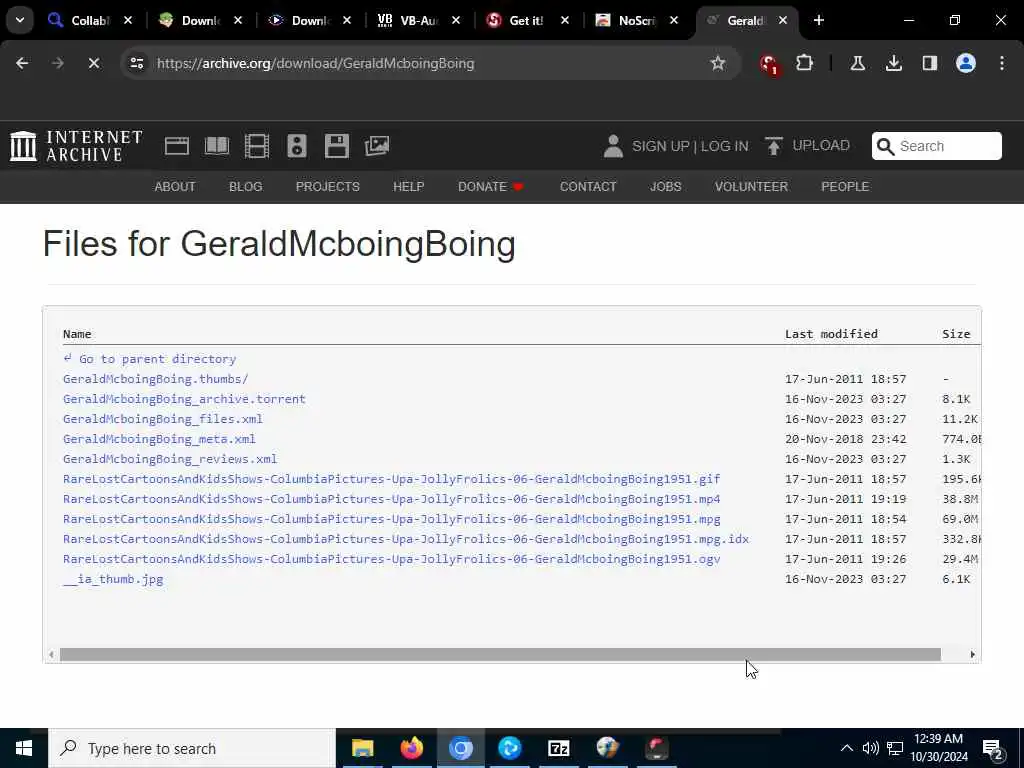Click SIGN UP link
This screenshot has width=1024, height=768.
pos(660,146)
